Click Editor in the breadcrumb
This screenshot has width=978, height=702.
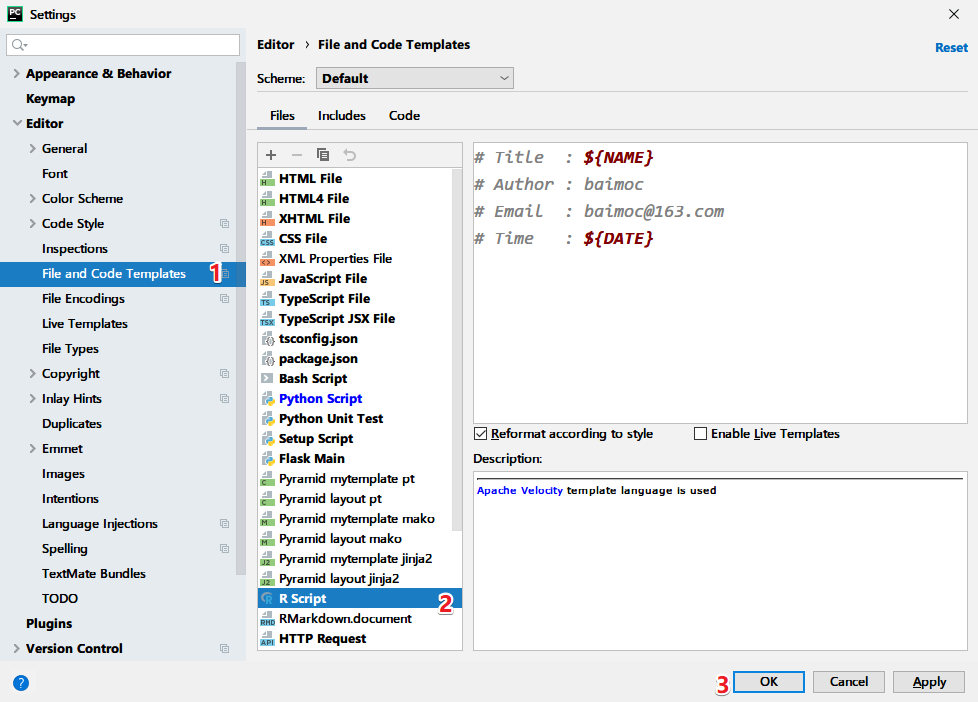tap(276, 44)
